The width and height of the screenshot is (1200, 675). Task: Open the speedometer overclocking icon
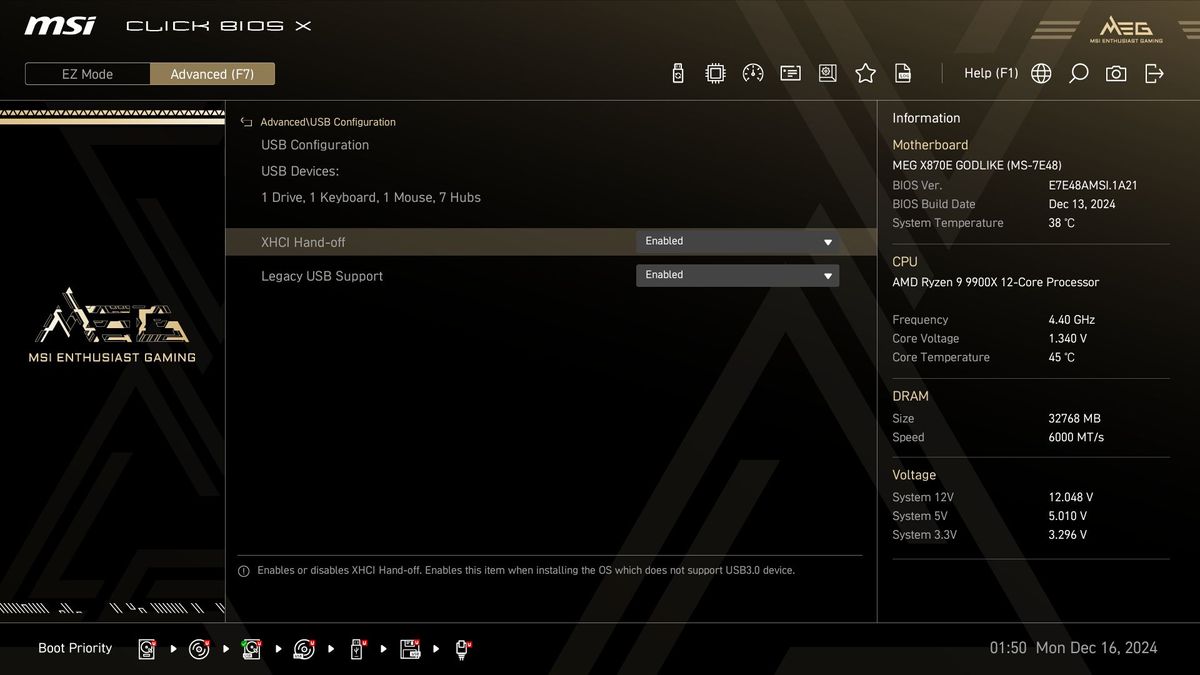pos(753,73)
